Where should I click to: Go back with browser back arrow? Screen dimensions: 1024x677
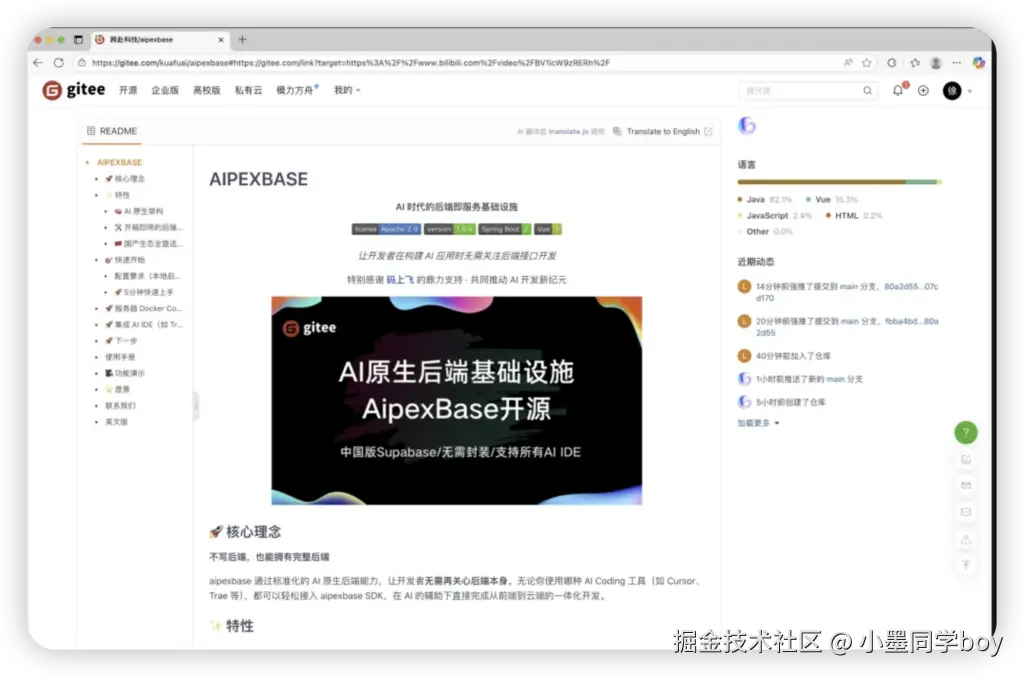38,63
